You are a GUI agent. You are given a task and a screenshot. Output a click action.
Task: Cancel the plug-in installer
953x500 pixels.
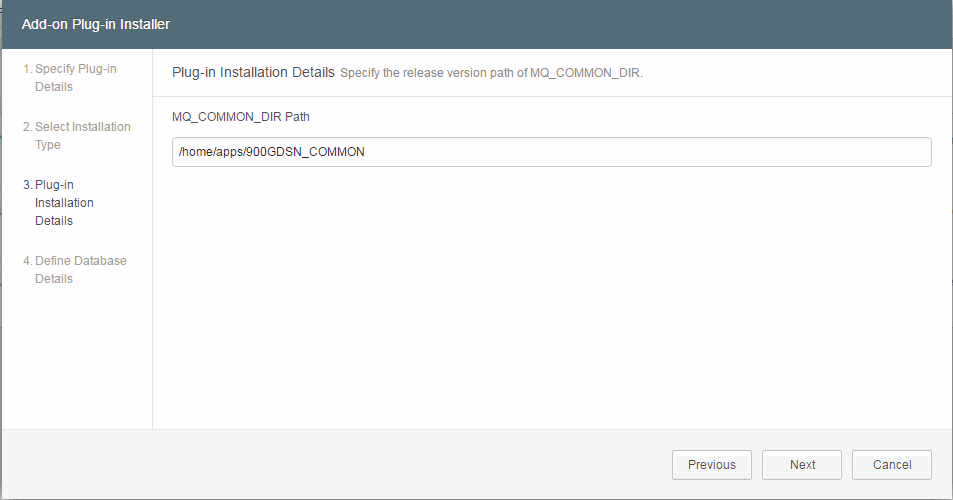892,465
